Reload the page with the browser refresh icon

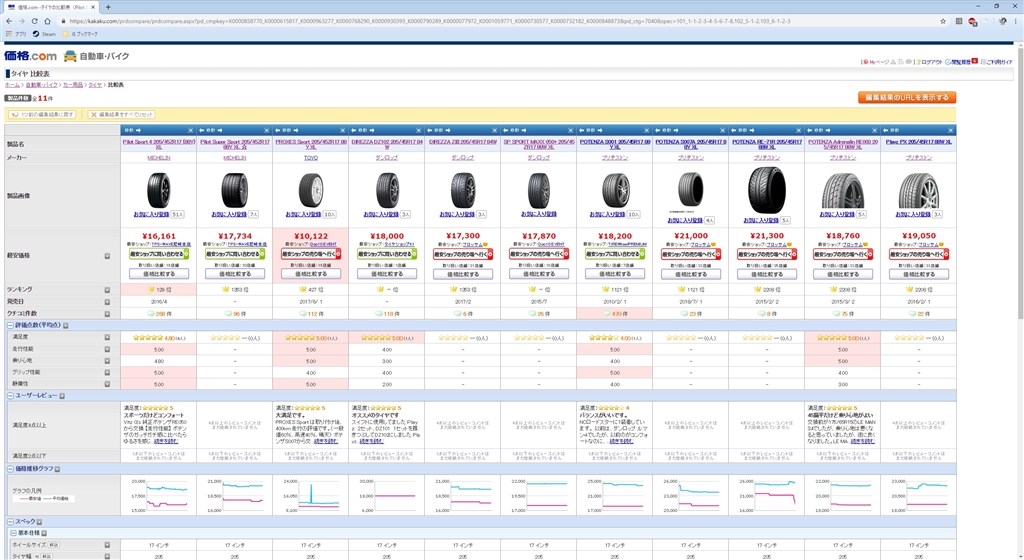(x=45, y=20)
